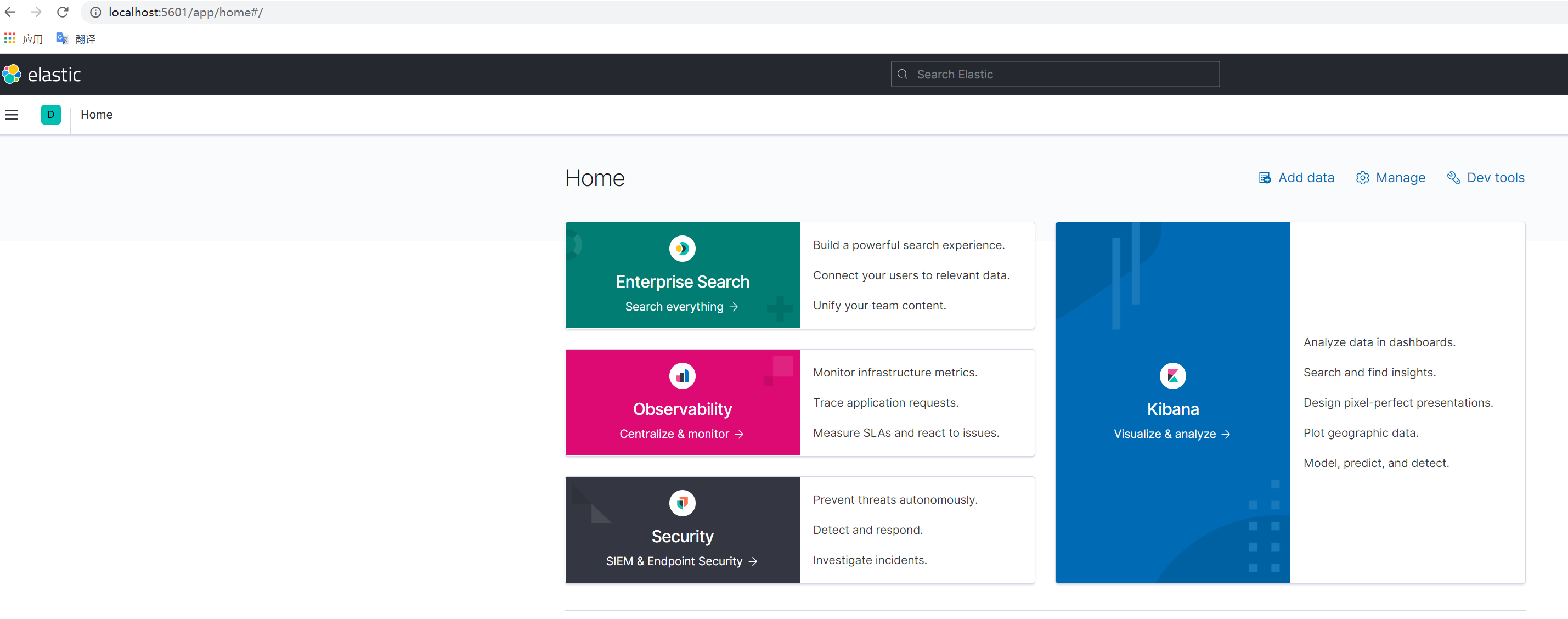The image size is (1568, 619).
Task: Reload the page in browser
Action: pos(62,12)
